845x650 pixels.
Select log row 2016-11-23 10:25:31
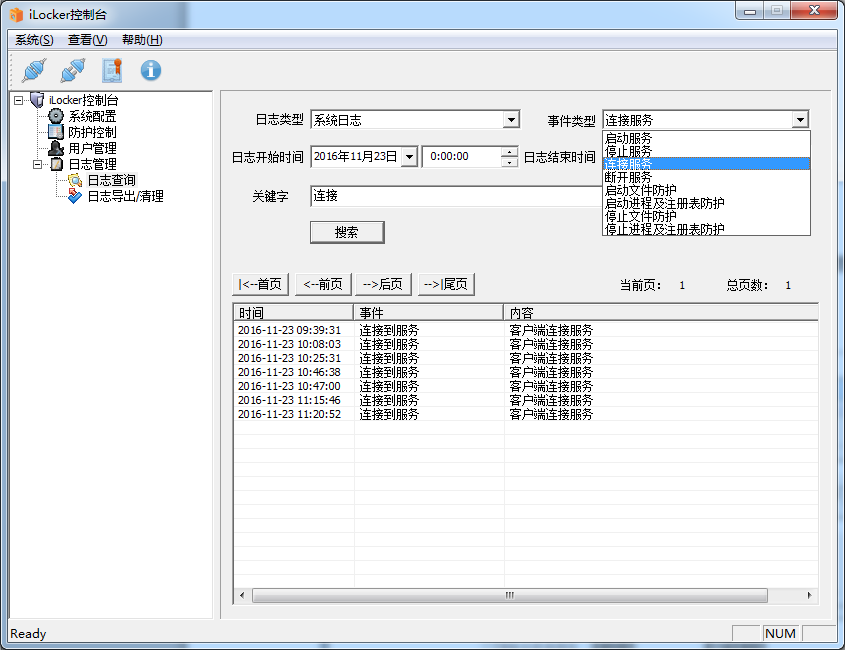(526, 358)
